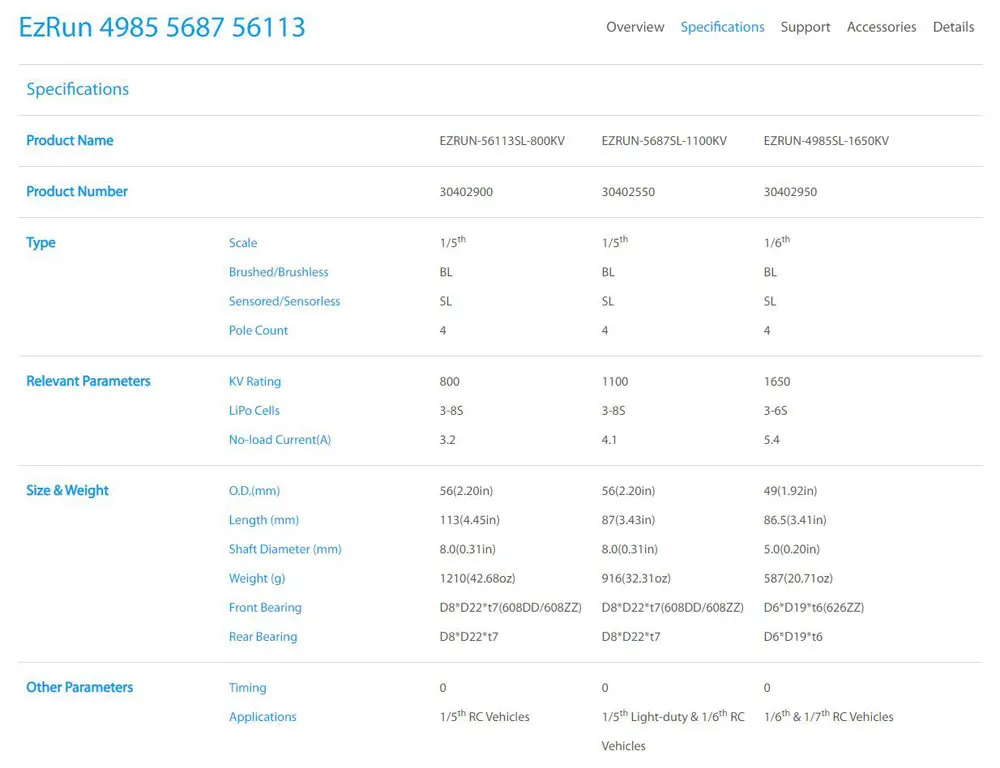The height and width of the screenshot is (768, 1000).
Task: Select KV rating value 1650
Action: pyautogui.click(x=776, y=381)
